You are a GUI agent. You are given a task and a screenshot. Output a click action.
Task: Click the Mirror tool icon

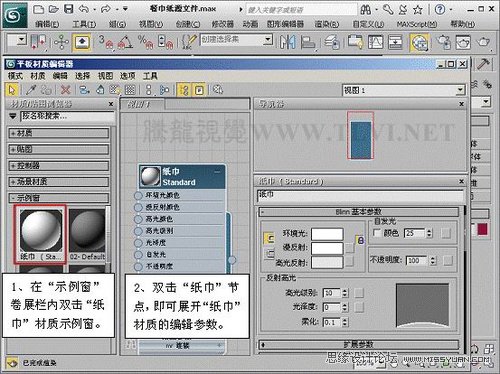tap(288, 42)
